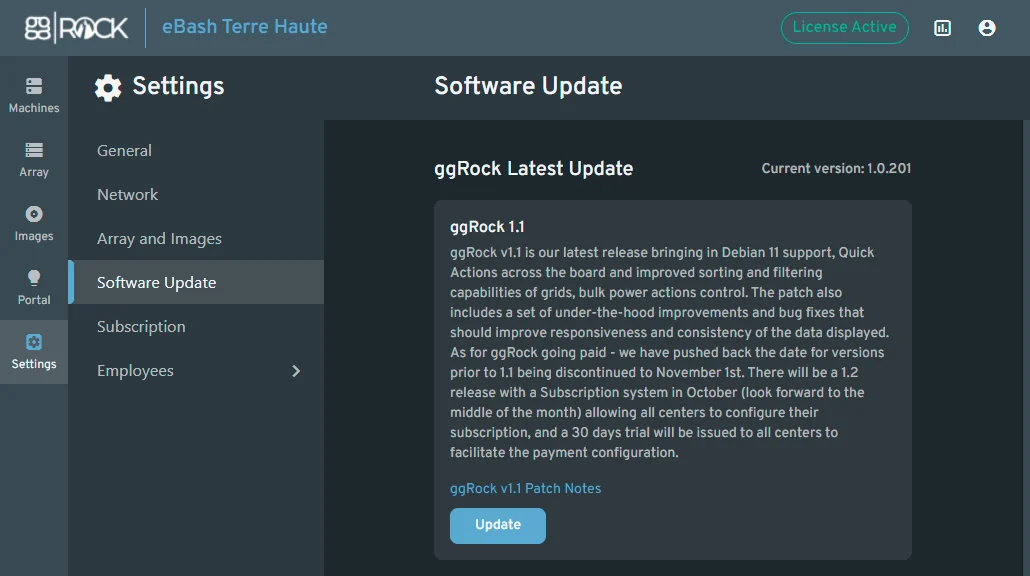
Task: Click the blue Update button
Action: click(x=497, y=525)
